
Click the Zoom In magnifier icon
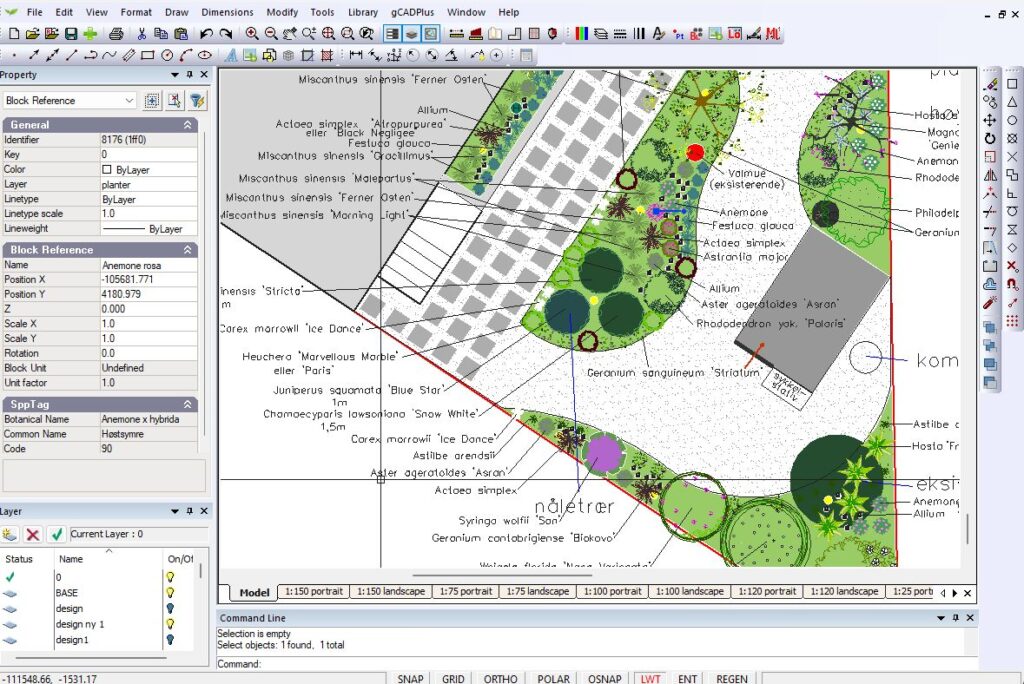(251, 33)
